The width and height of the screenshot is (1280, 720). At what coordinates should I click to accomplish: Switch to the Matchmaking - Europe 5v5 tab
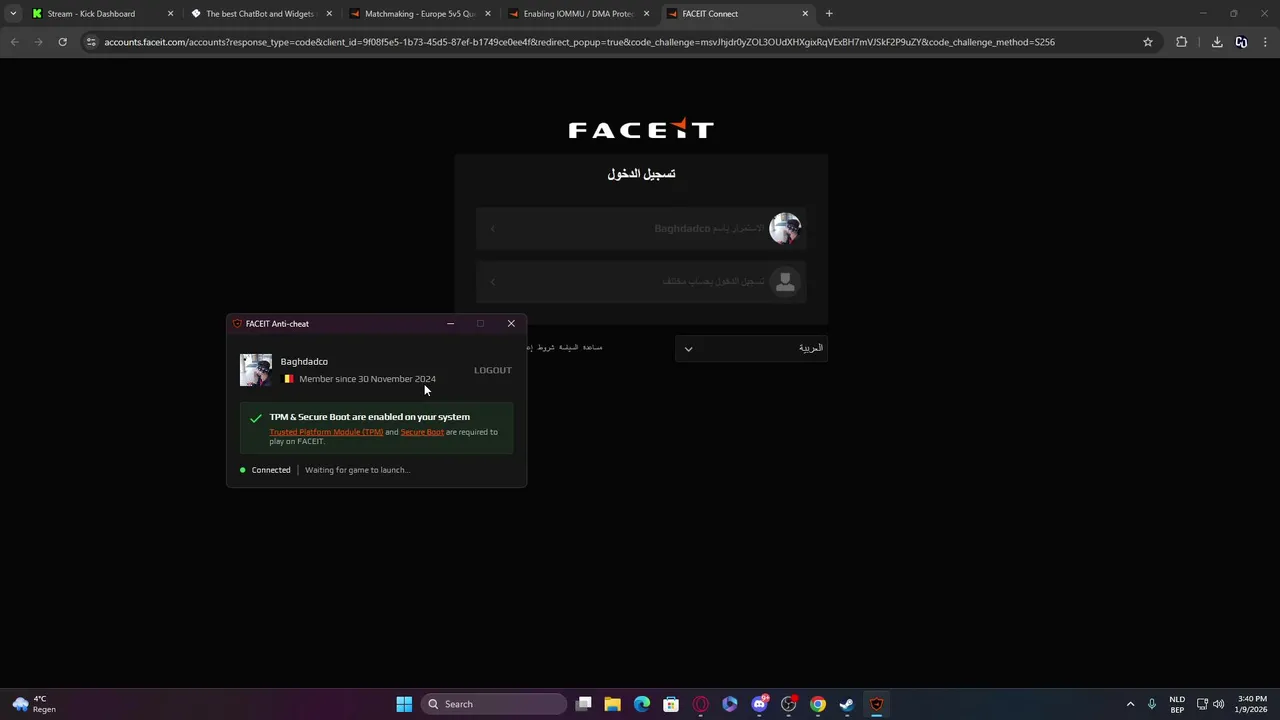(419, 14)
